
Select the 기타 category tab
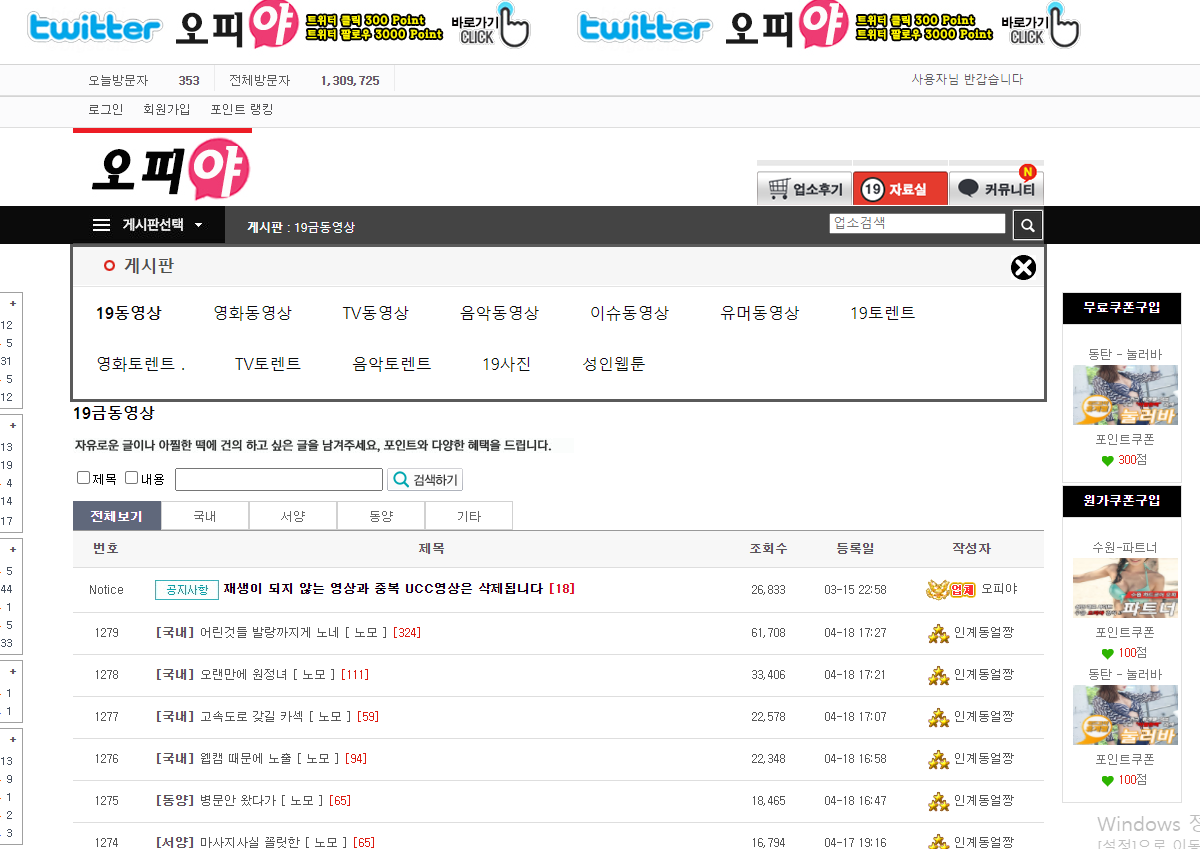(468, 517)
